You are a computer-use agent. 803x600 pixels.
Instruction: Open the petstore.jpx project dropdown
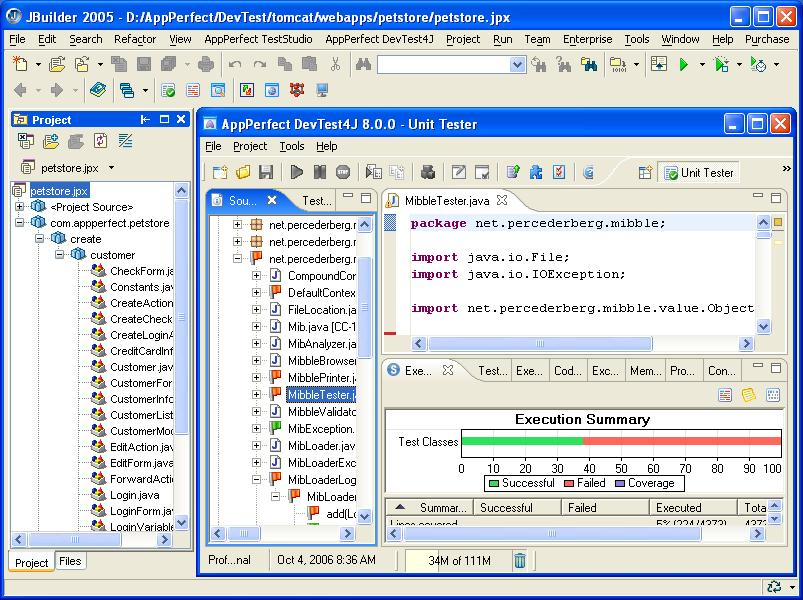point(112,167)
